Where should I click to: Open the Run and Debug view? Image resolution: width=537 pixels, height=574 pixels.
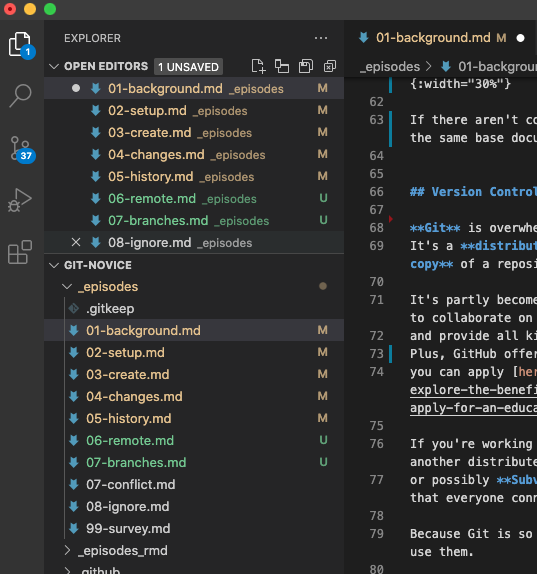pos(20,201)
